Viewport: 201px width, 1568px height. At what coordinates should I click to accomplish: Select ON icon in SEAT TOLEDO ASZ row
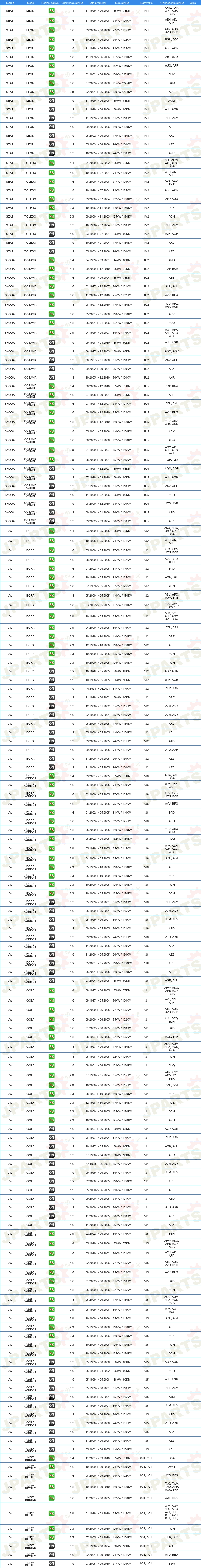pos(52,251)
